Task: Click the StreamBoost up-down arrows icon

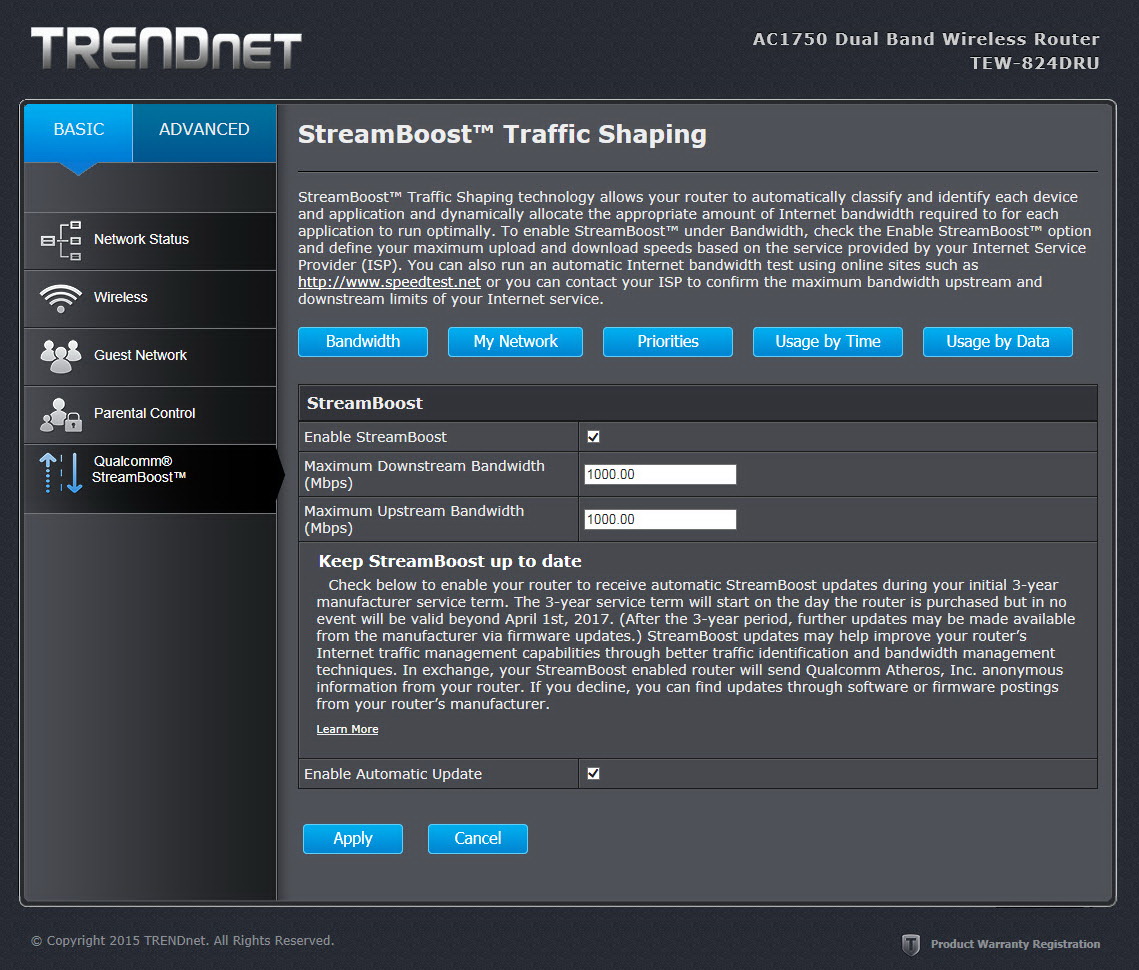Action: pos(61,472)
